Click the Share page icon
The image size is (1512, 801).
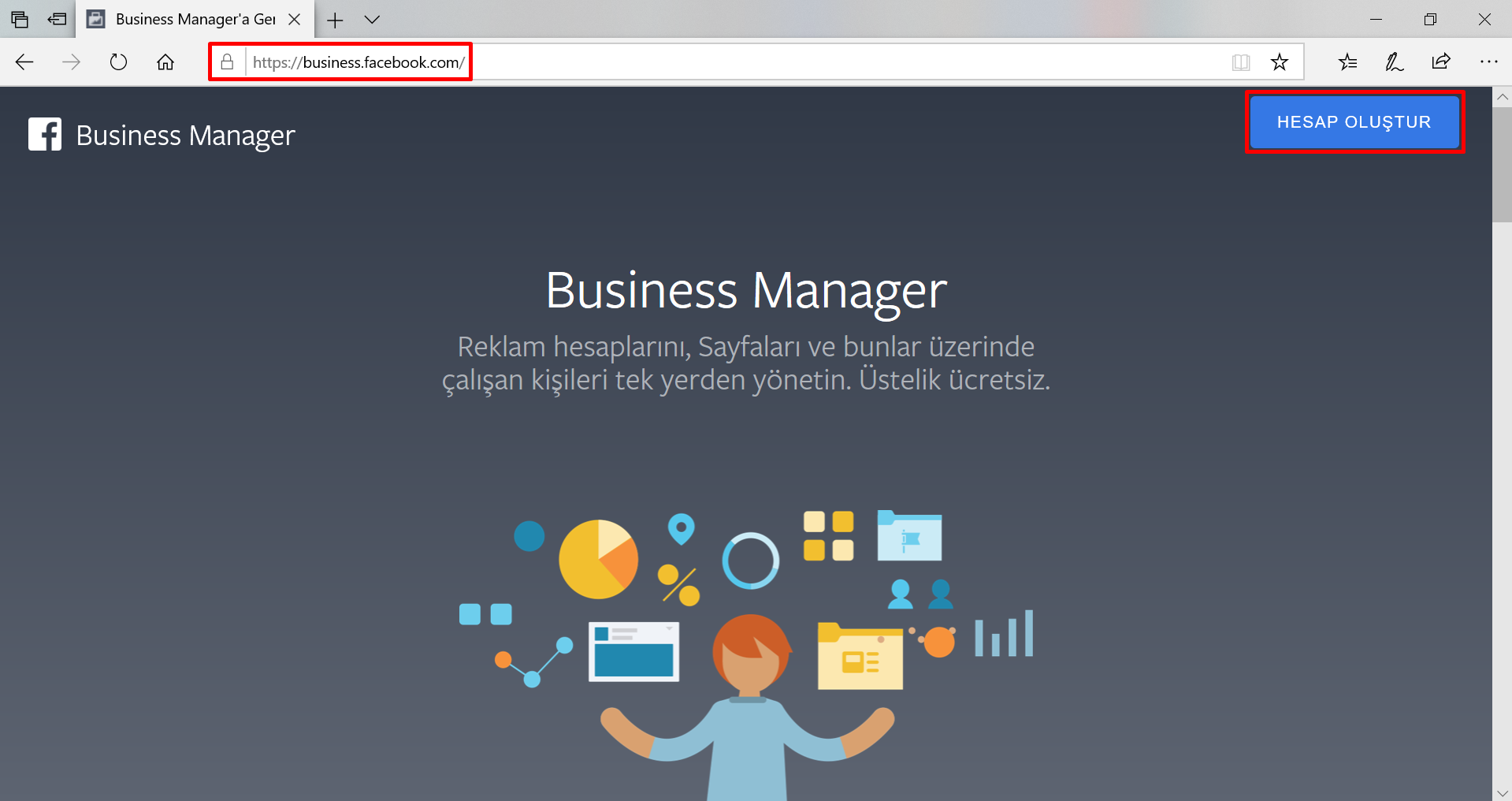1441,61
